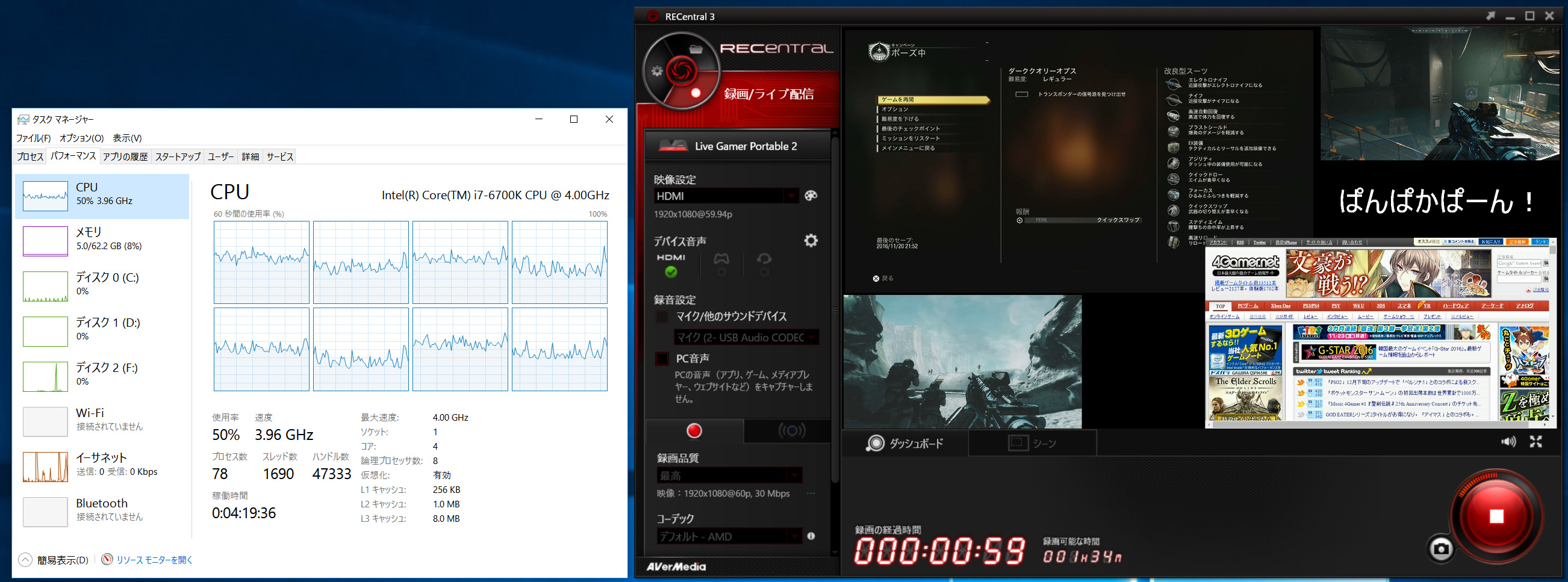Screen dimensions: 1568x582
Task: Mute preview with the speaker icon
Action: pyautogui.click(x=1508, y=442)
